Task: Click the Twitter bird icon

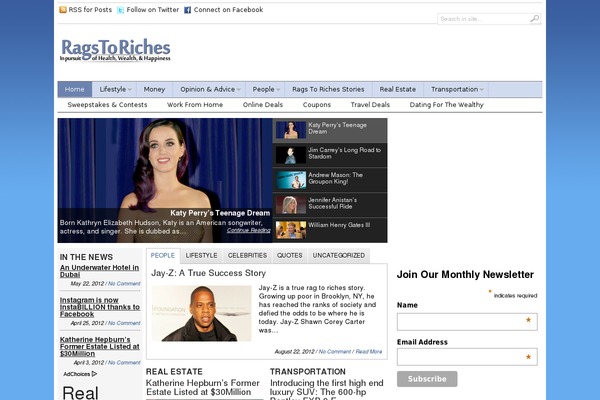Action: coord(120,10)
